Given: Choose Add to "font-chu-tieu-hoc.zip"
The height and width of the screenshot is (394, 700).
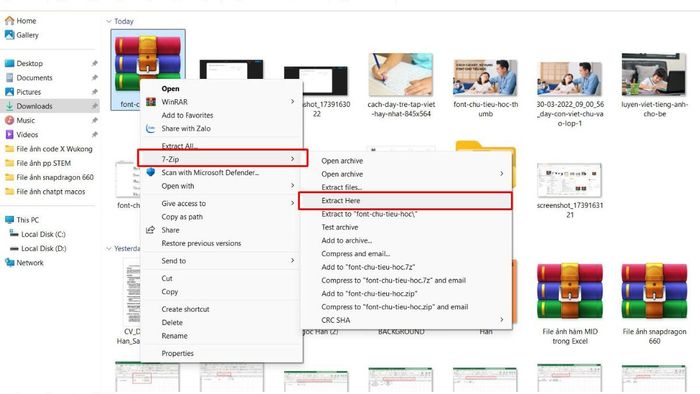Looking at the screenshot, I should click(x=369, y=294).
